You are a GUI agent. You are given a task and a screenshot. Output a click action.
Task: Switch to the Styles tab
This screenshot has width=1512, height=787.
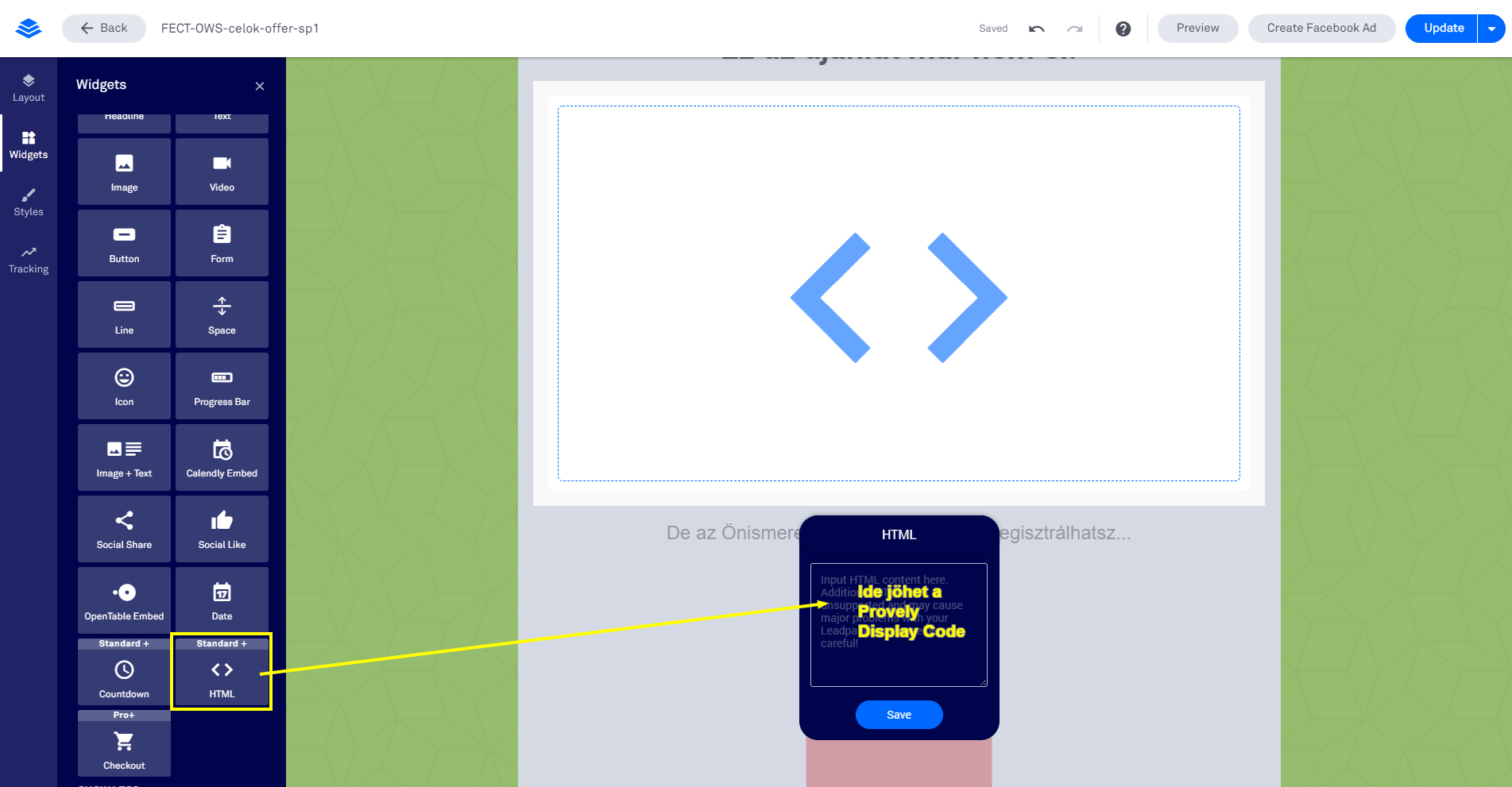point(29,202)
